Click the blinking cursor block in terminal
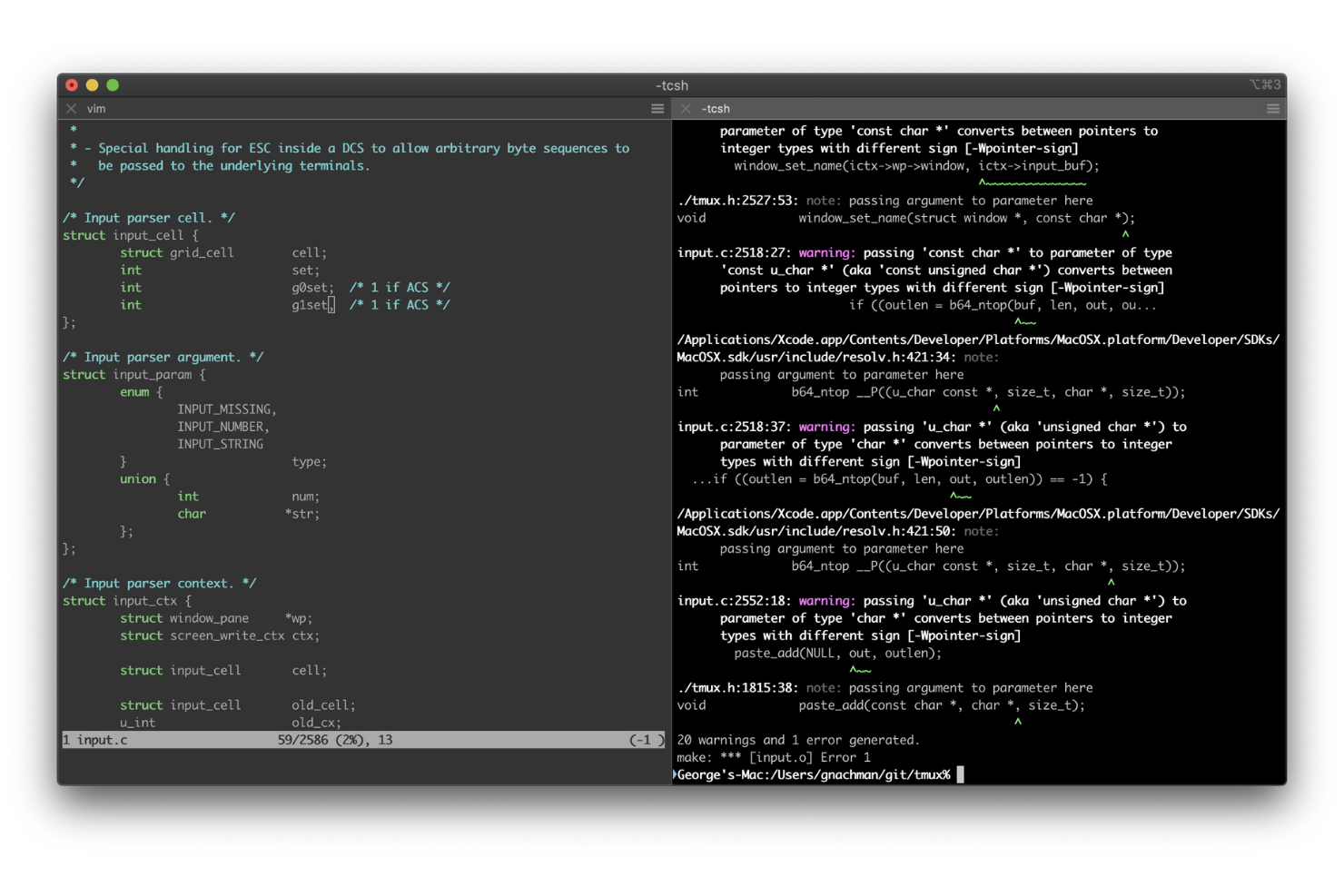The height and width of the screenshot is (896, 1344). pyautogui.click(x=960, y=774)
